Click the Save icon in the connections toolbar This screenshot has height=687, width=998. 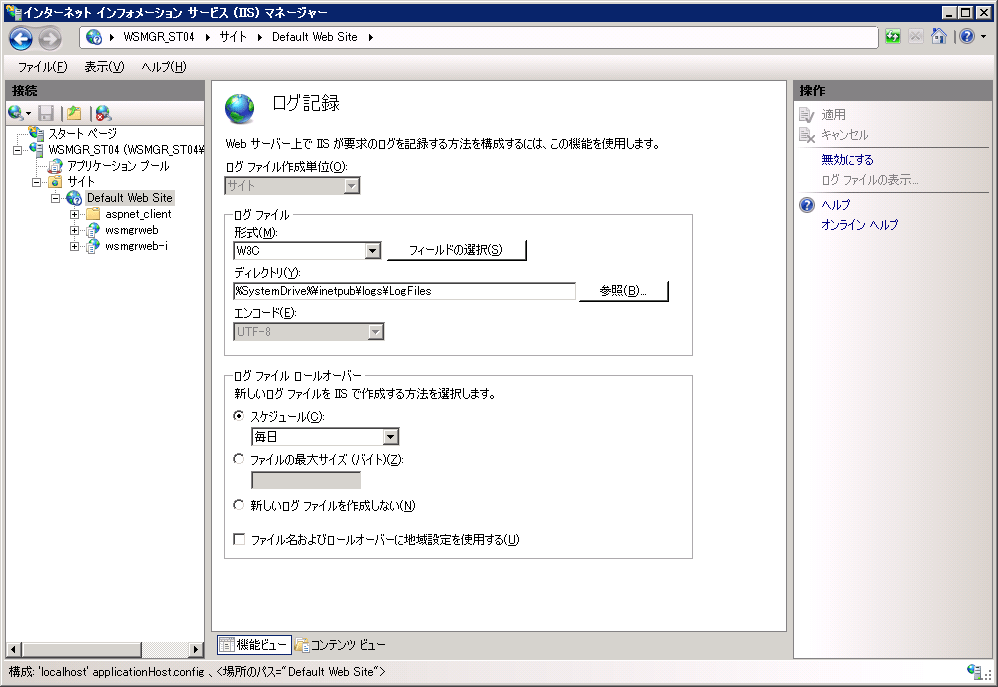pyautogui.click(x=46, y=113)
